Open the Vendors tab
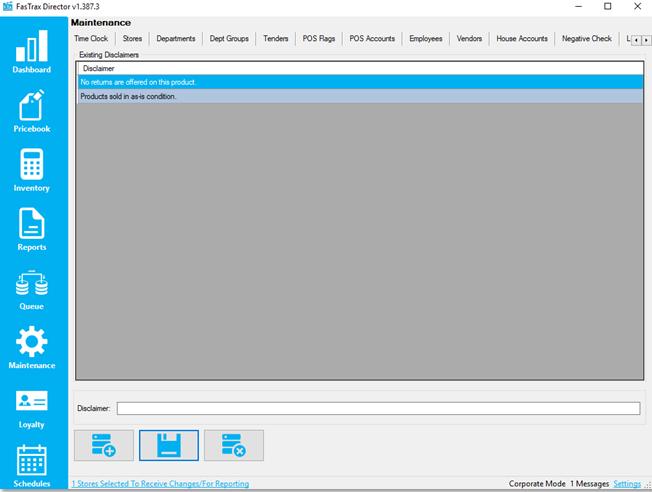 click(x=469, y=39)
